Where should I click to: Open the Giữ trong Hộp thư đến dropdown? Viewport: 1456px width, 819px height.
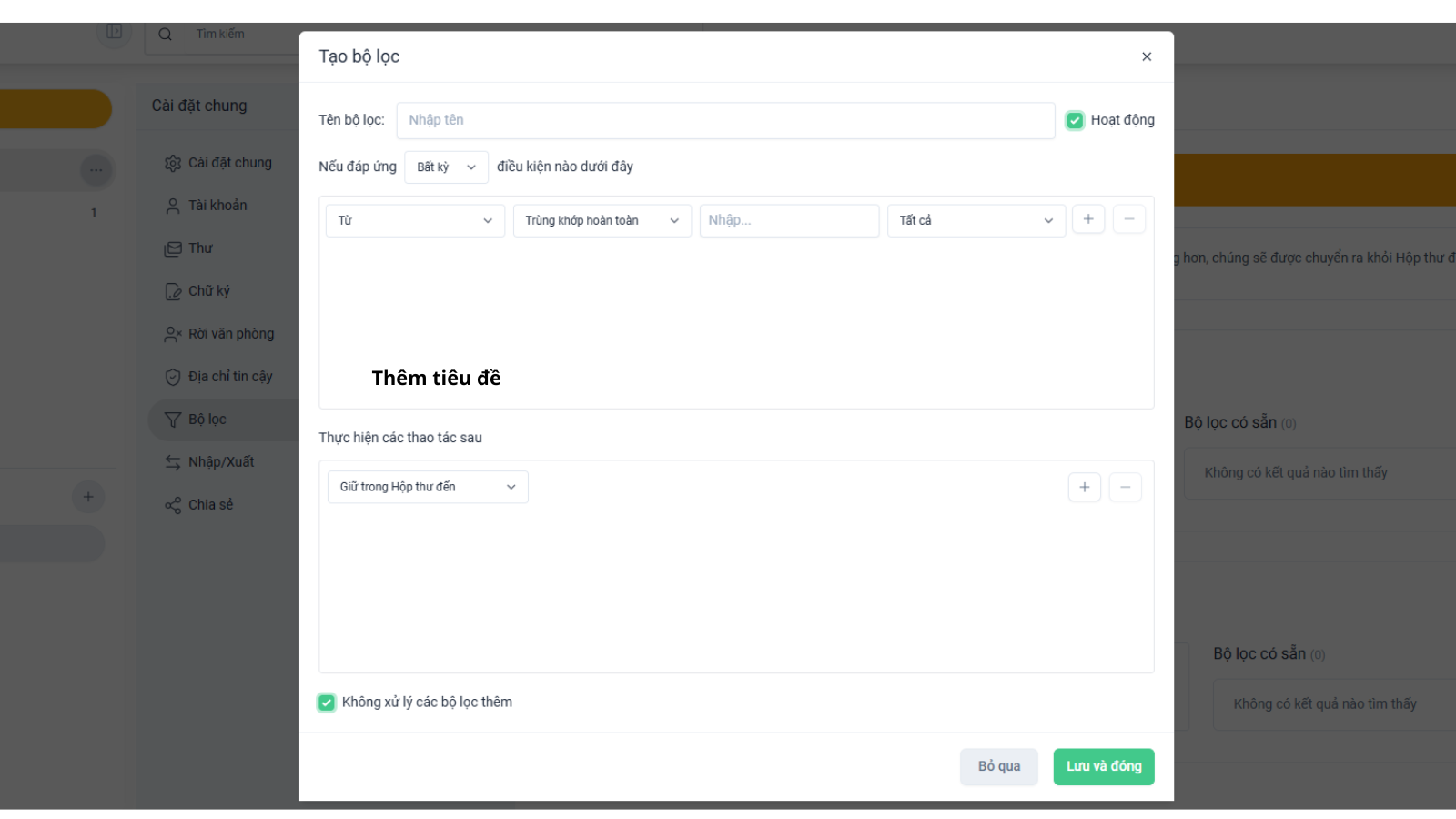tap(428, 487)
